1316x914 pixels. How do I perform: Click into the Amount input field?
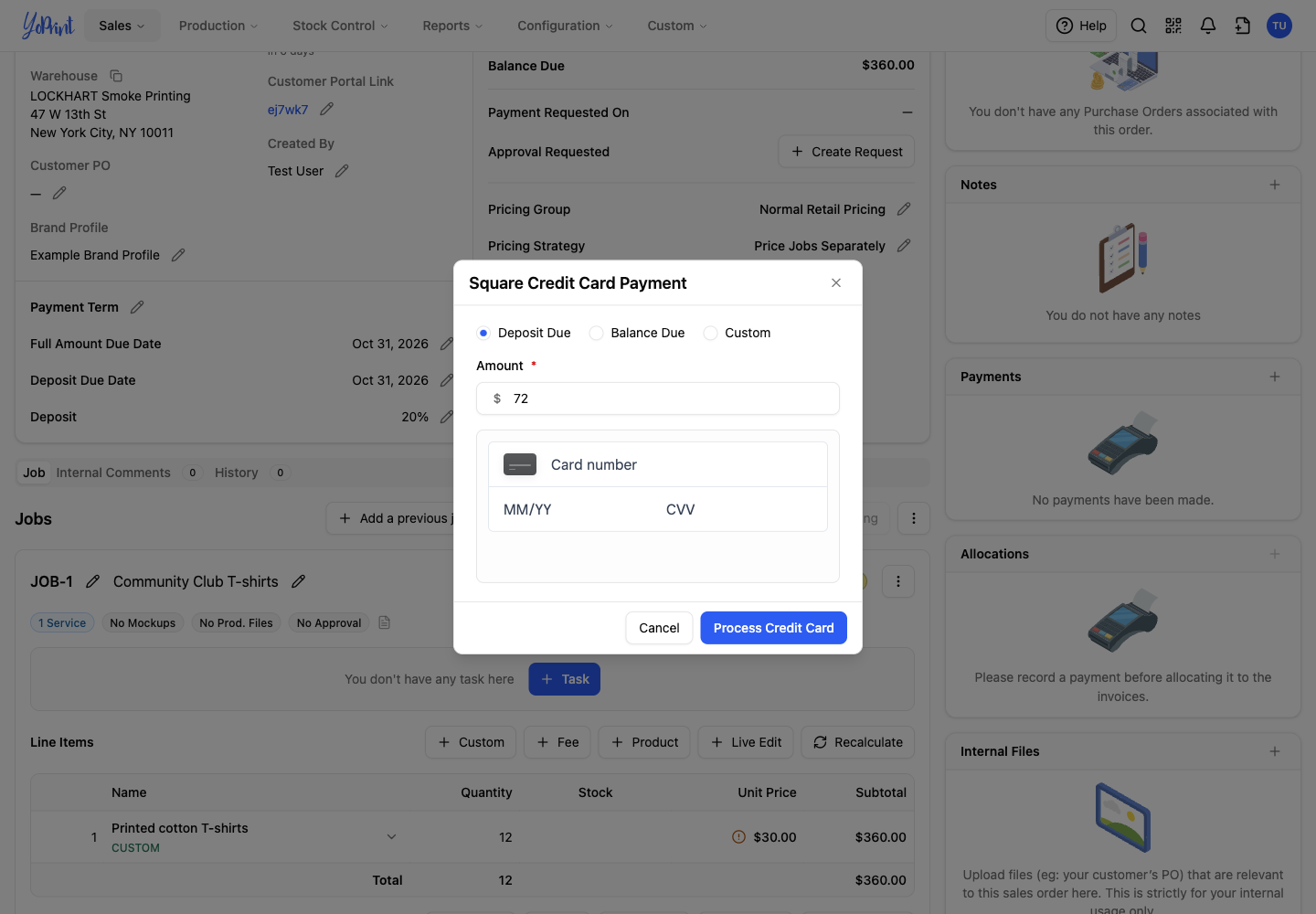(x=658, y=399)
